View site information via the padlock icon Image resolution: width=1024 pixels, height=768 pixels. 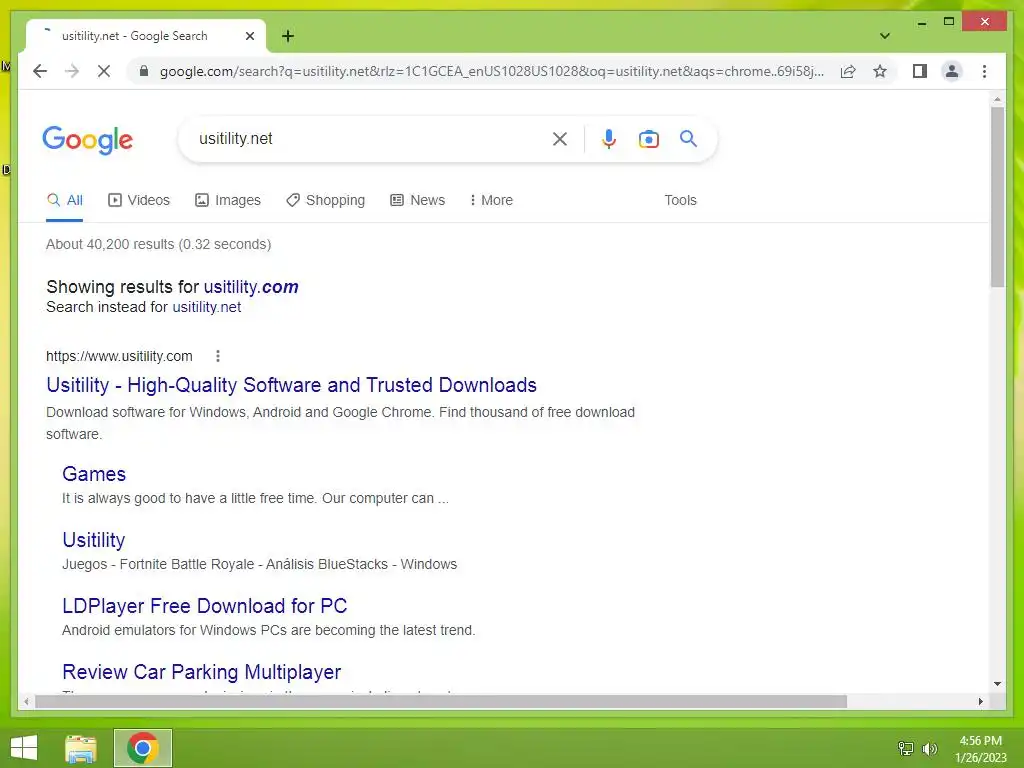(x=144, y=71)
